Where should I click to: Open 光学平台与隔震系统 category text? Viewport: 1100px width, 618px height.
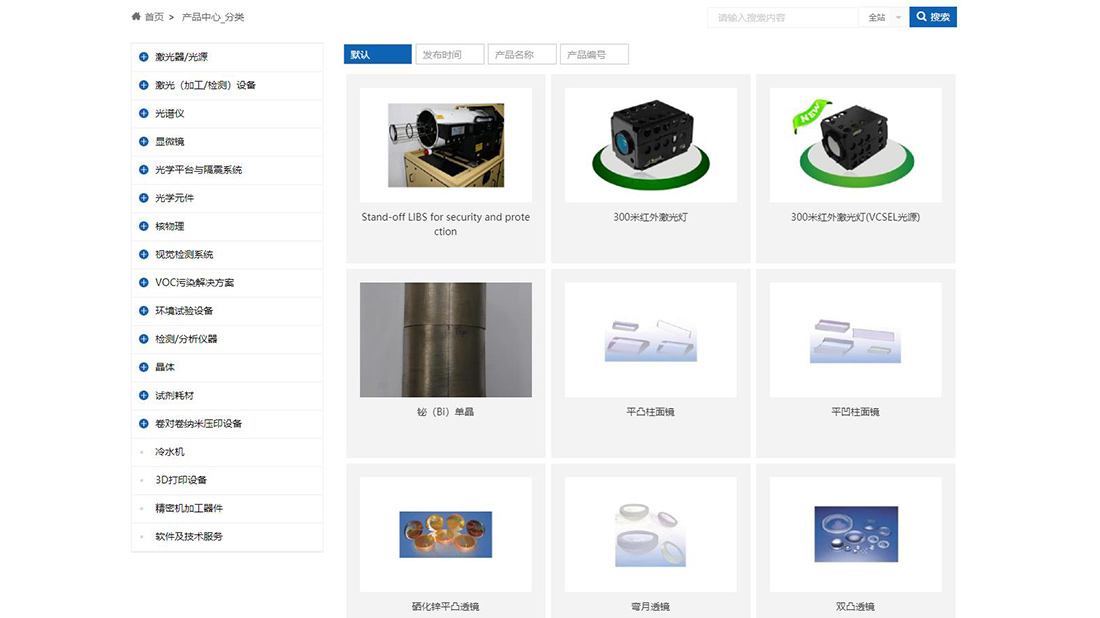[199, 170]
